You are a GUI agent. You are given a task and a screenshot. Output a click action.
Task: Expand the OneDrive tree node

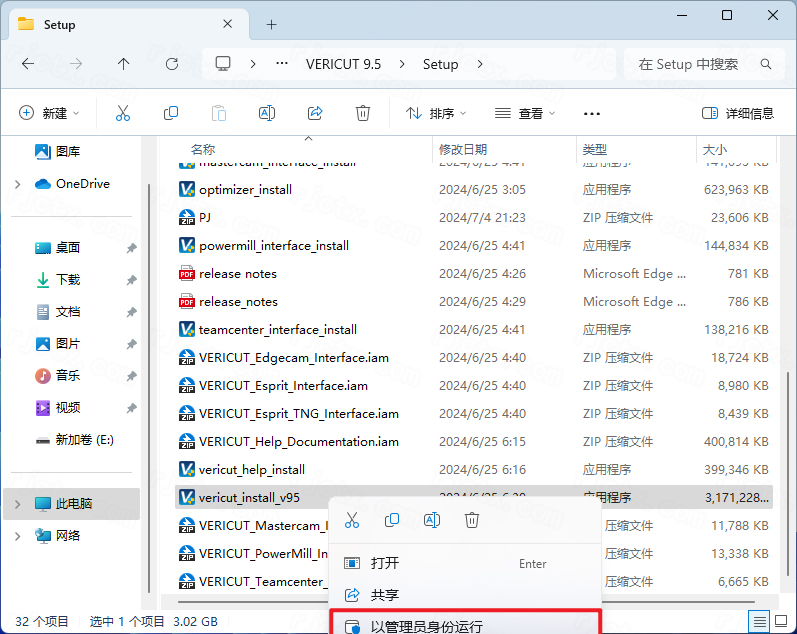(18, 184)
